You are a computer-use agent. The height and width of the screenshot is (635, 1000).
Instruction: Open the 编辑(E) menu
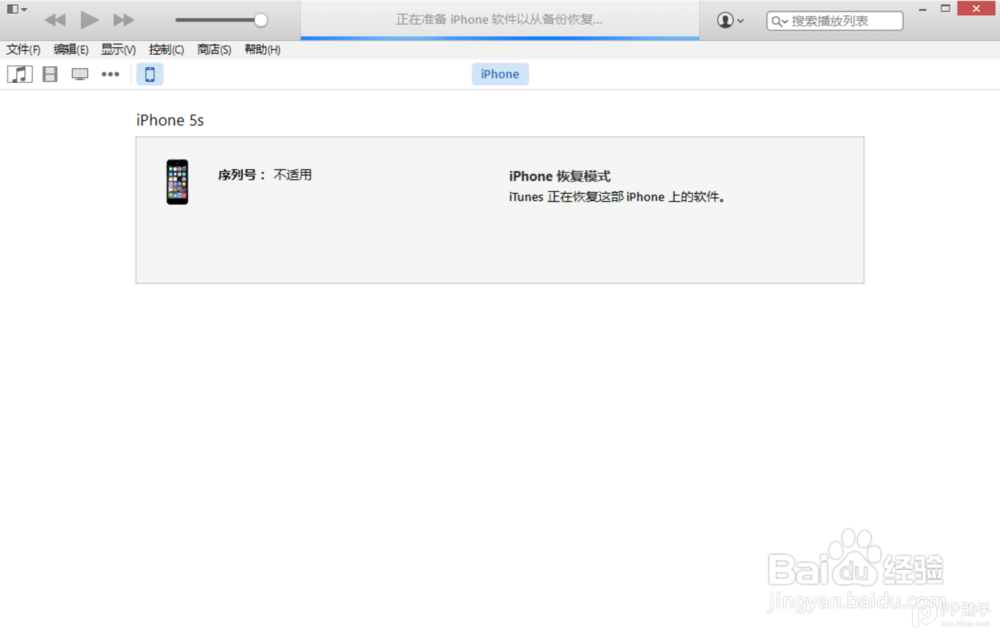71,50
